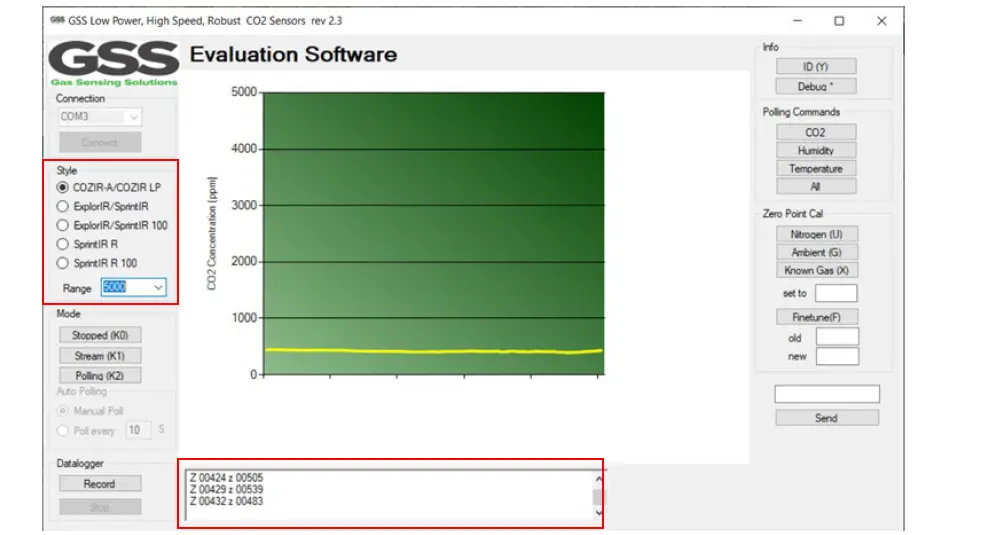Click the output log scrollbar down arrow
983x535 pixels.
pos(598,512)
